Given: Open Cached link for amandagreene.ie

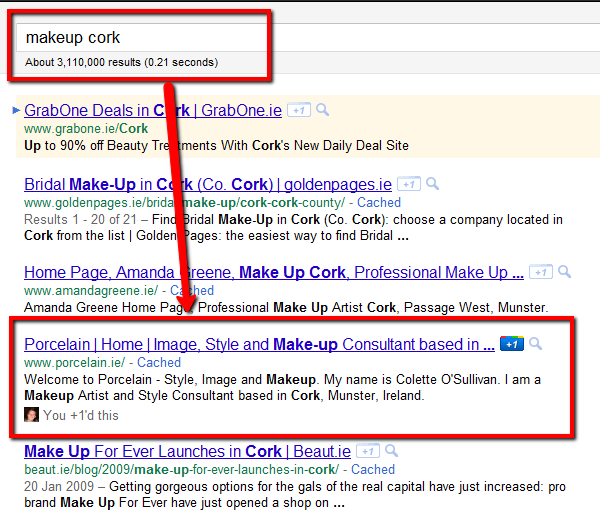Looking at the screenshot, I should [192, 291].
